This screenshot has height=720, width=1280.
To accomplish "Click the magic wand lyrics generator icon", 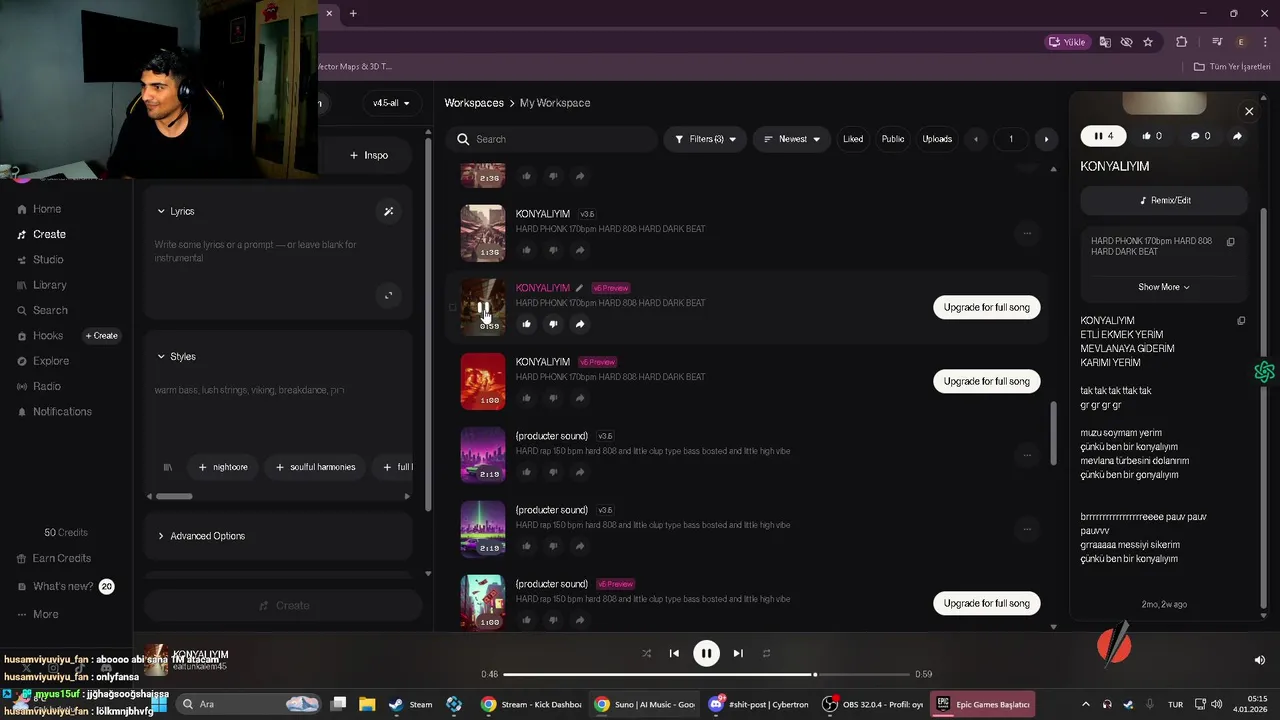I will click(389, 211).
